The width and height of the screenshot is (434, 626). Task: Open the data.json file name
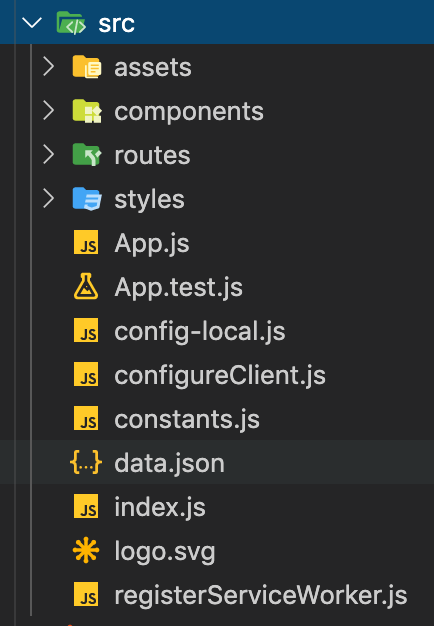pyautogui.click(x=169, y=463)
